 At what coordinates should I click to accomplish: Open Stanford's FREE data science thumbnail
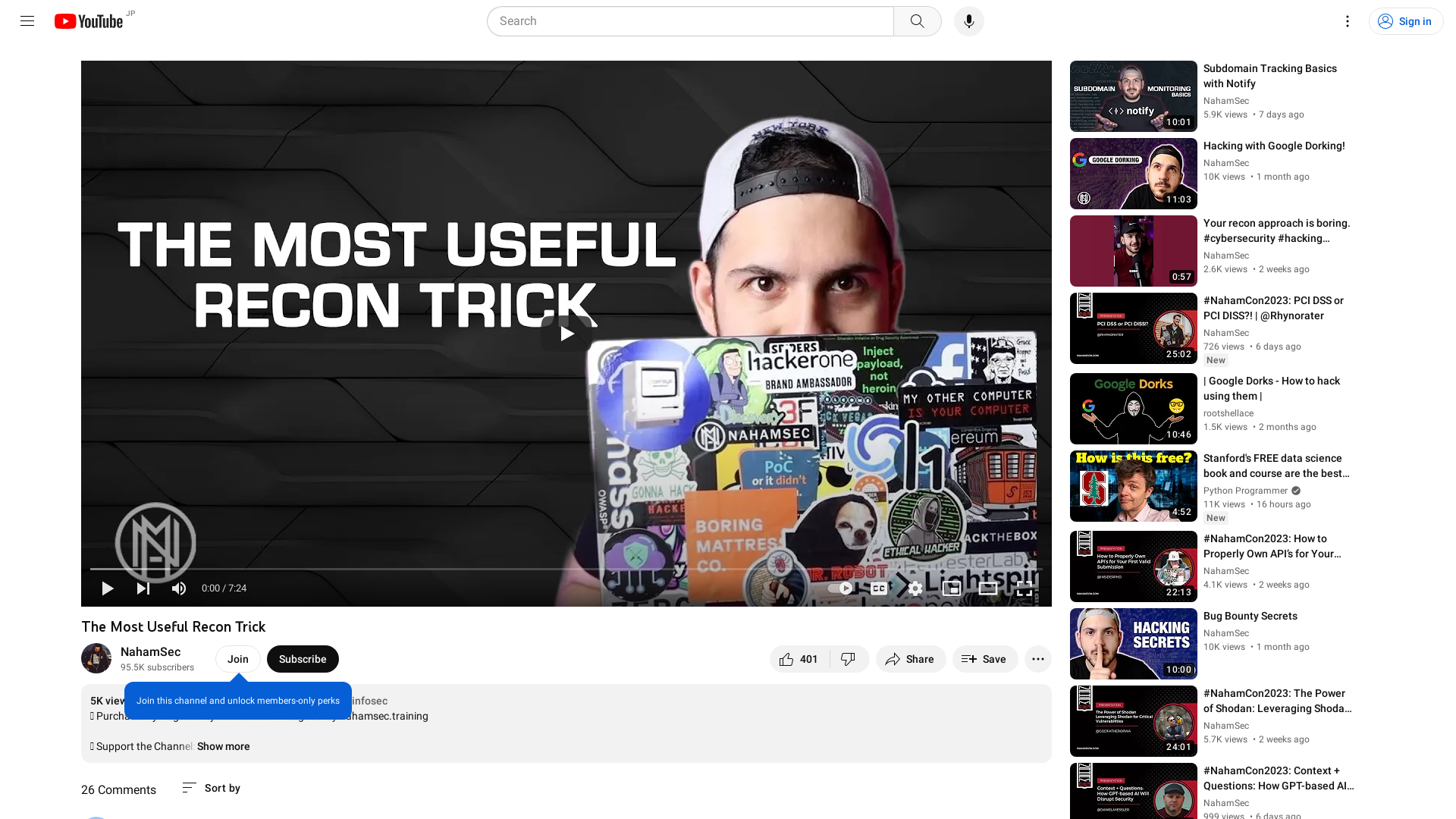[x=1133, y=486]
